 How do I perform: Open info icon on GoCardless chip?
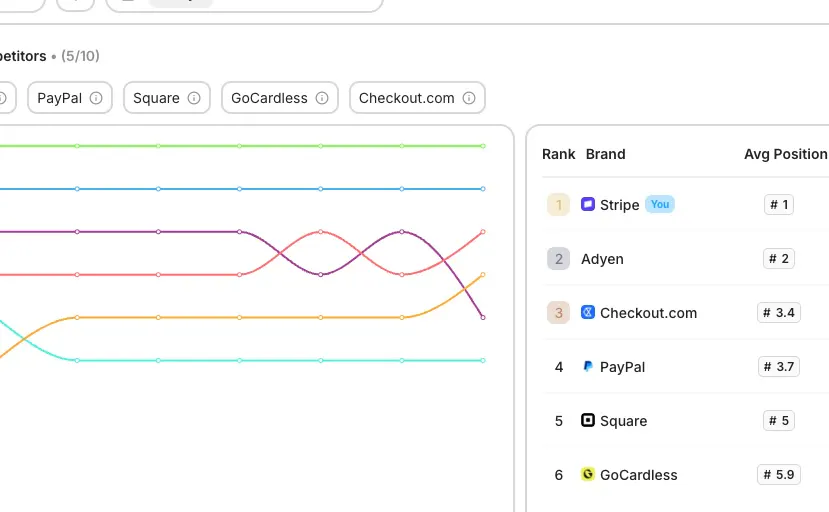pyautogui.click(x=322, y=98)
